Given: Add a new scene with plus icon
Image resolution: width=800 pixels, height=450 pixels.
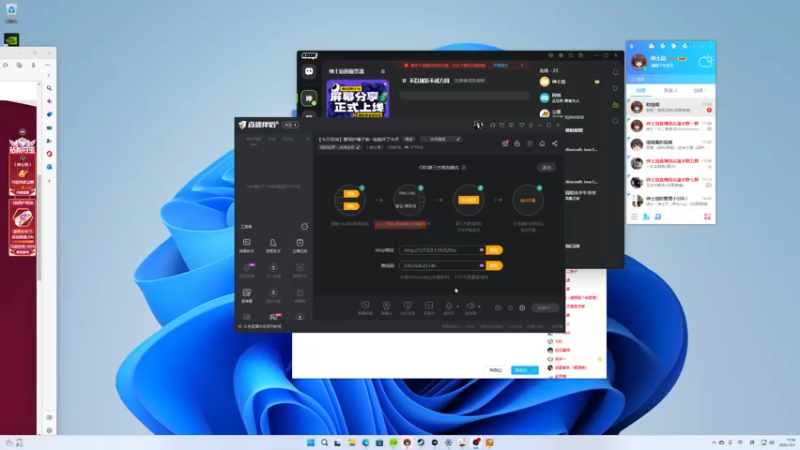Looking at the screenshot, I should pyautogui.click(x=307, y=139).
